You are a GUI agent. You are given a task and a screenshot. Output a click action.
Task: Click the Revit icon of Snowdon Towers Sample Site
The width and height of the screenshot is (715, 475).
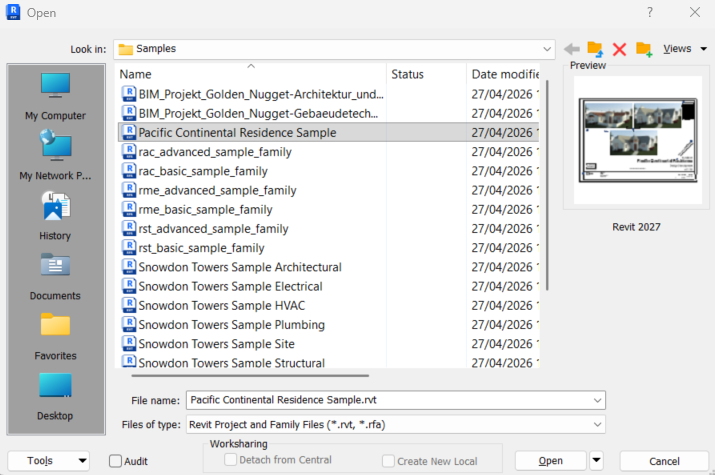pyautogui.click(x=130, y=343)
